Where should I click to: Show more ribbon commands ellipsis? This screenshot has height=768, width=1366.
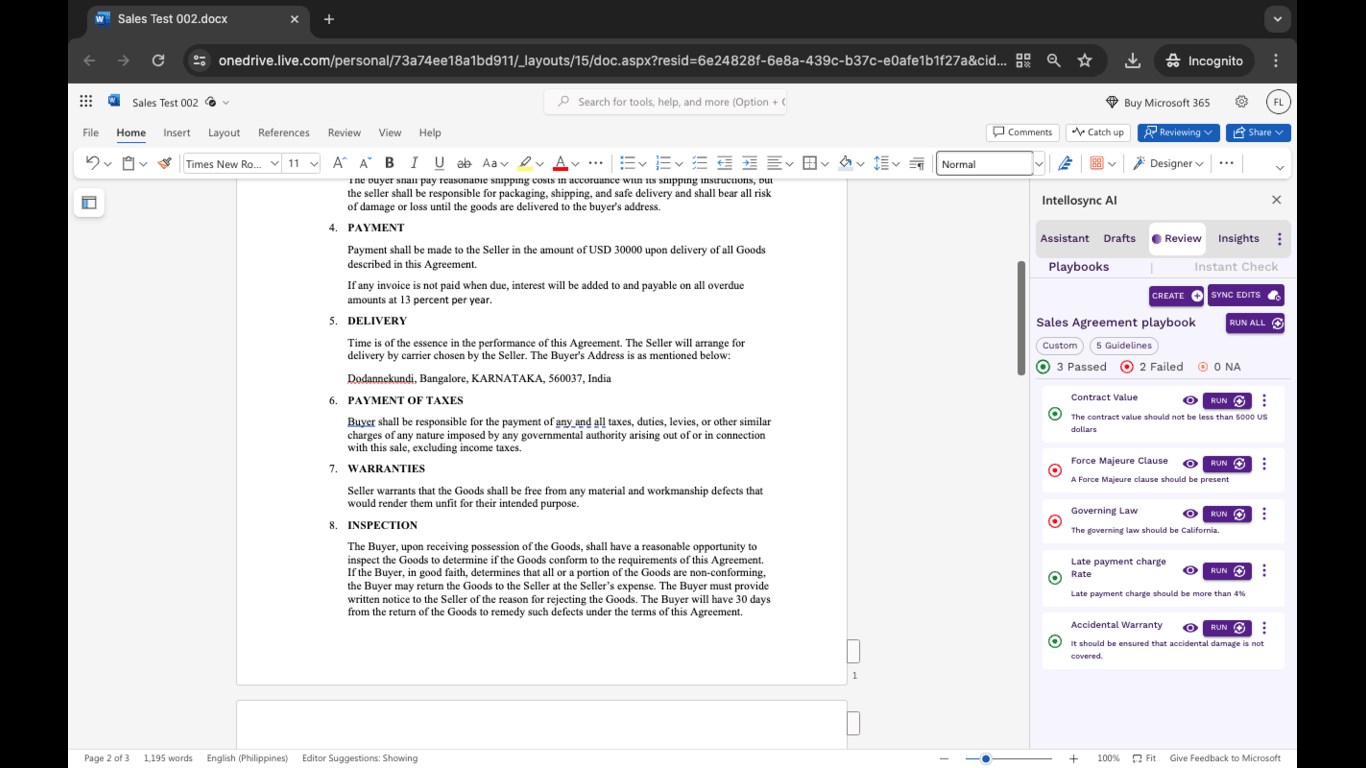click(x=1226, y=163)
